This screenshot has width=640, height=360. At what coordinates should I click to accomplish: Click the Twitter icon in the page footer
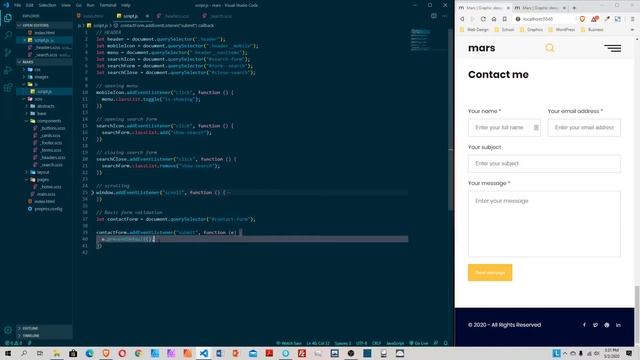(596, 325)
